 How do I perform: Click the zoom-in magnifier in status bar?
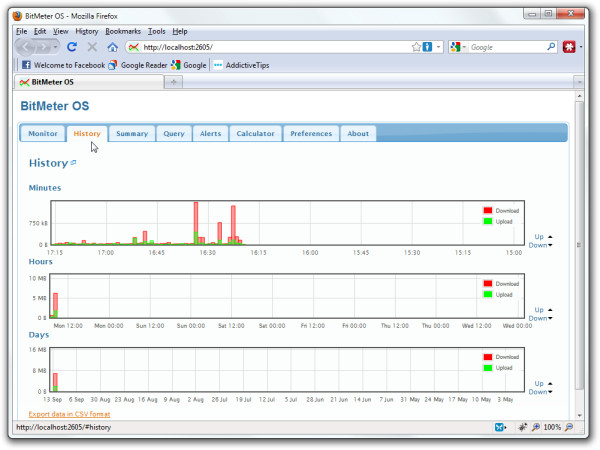536,427
